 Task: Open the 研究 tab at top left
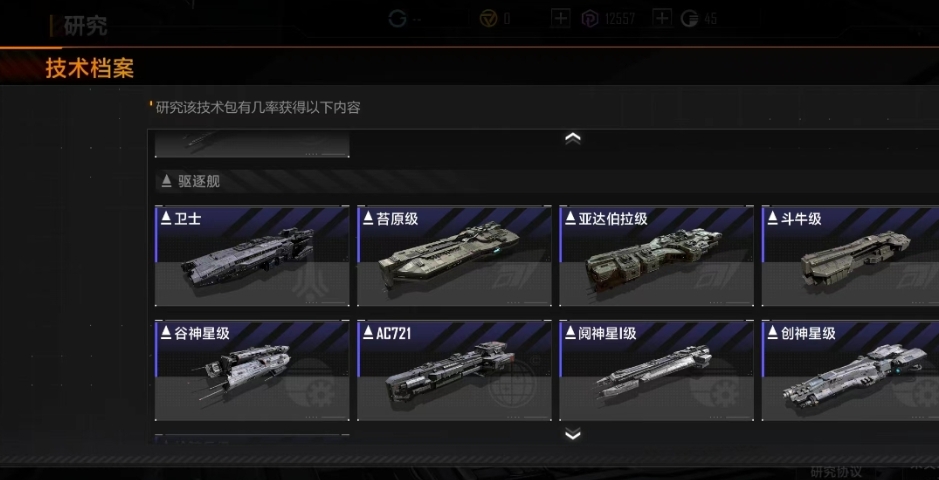pos(85,26)
